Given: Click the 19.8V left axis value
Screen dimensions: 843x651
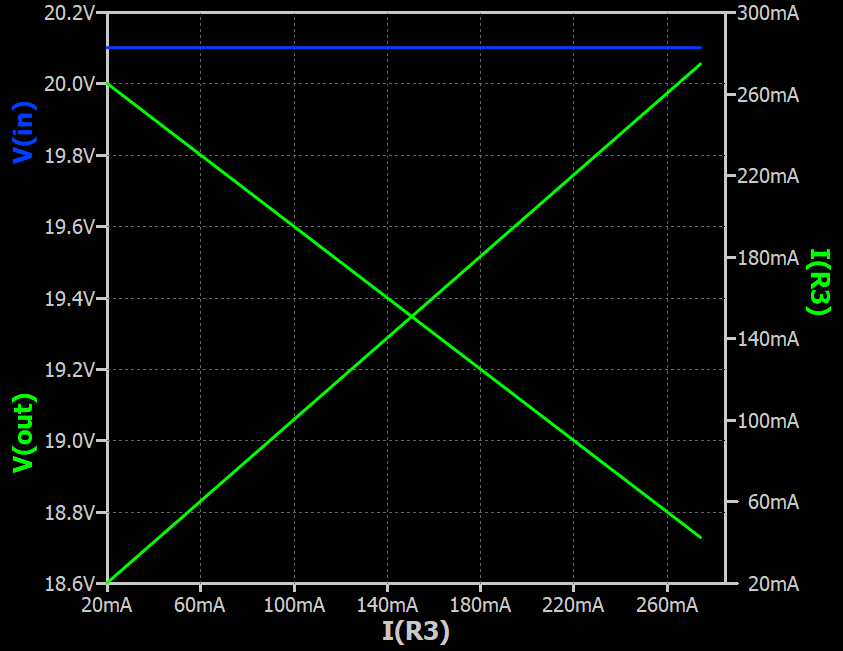Looking at the screenshot, I should point(69,156).
